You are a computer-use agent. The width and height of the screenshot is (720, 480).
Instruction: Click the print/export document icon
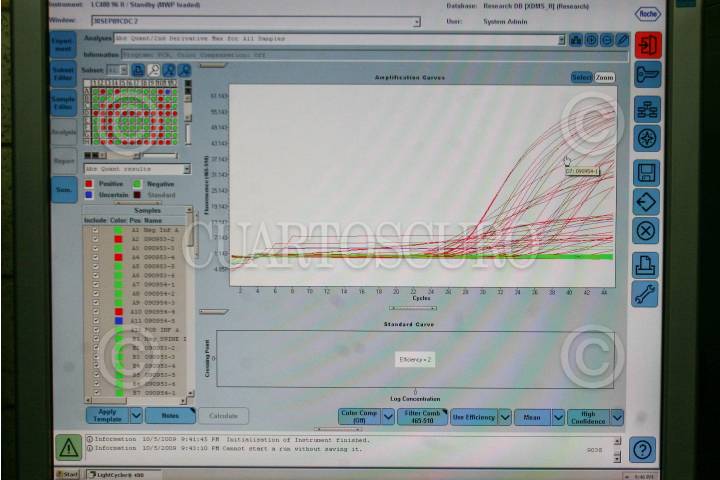click(647, 264)
